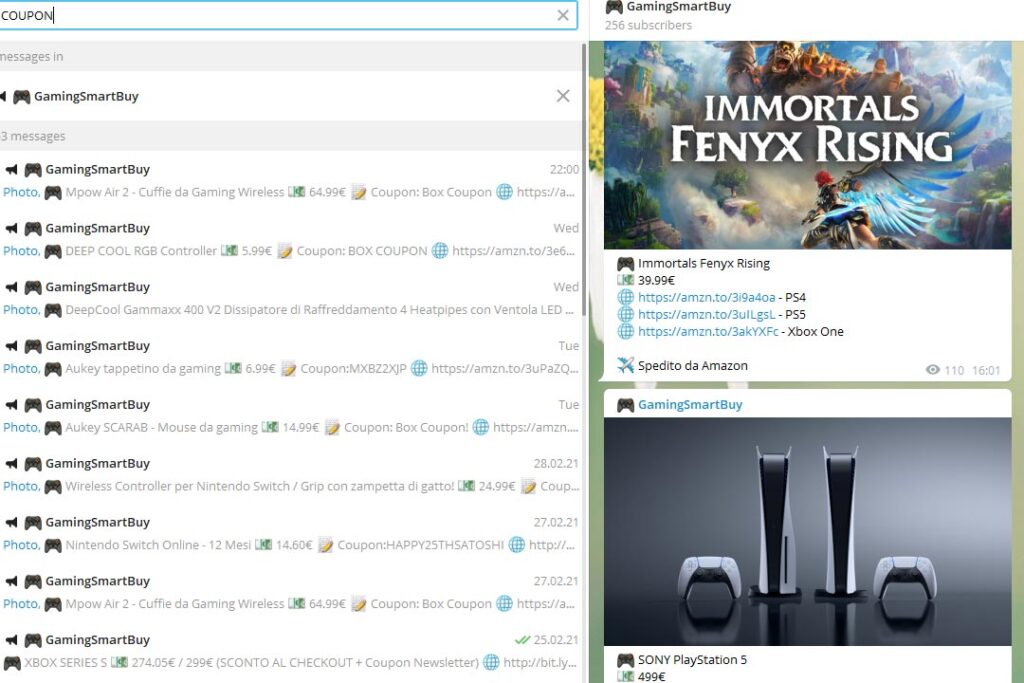Screen dimensions: 1024x683
Task: Click the Spedito da Amazon text
Action: click(693, 366)
